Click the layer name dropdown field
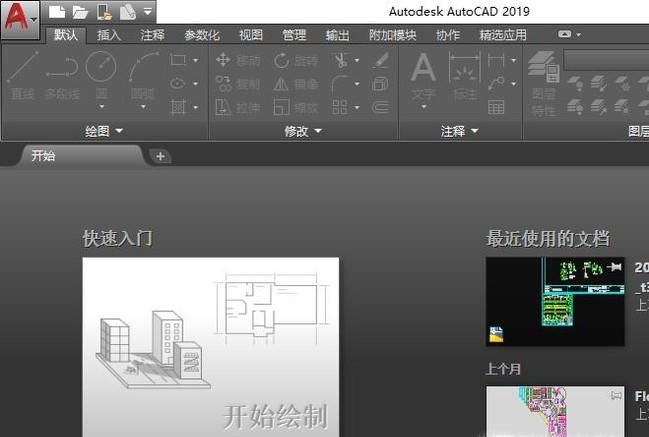 coord(606,60)
